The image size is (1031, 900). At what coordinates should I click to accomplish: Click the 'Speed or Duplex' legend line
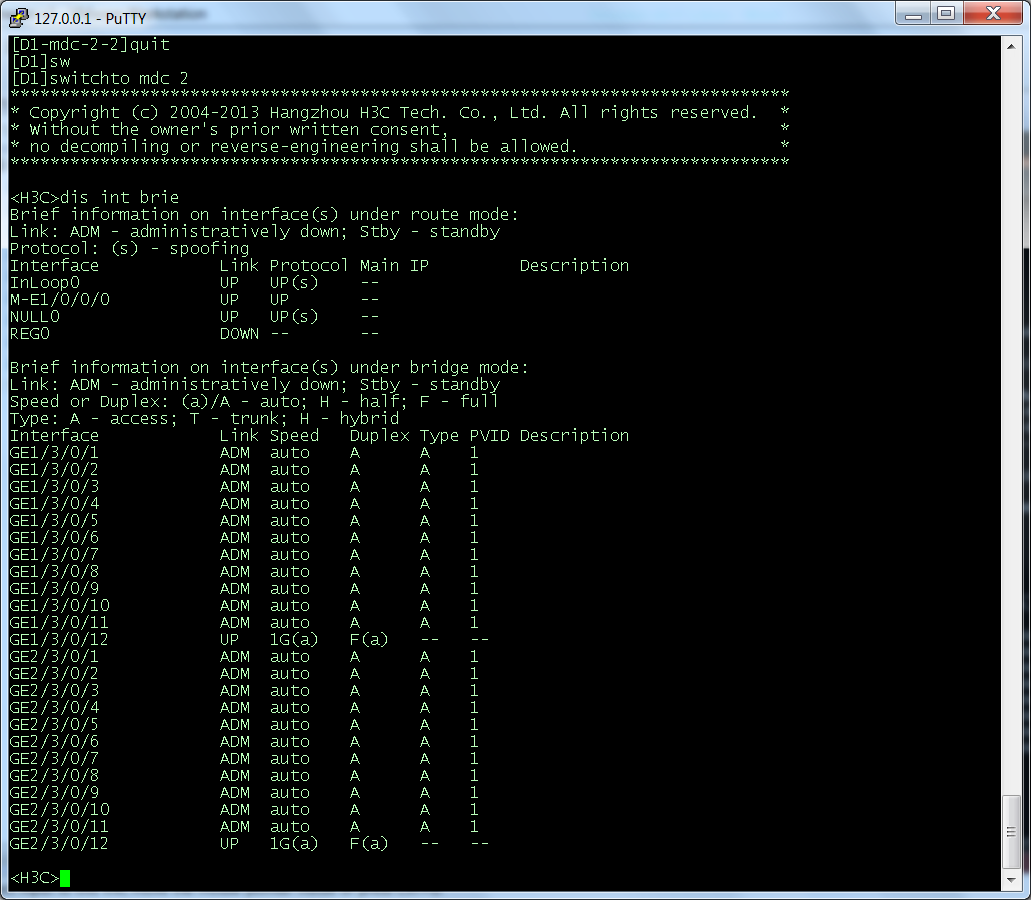[x=254, y=402]
